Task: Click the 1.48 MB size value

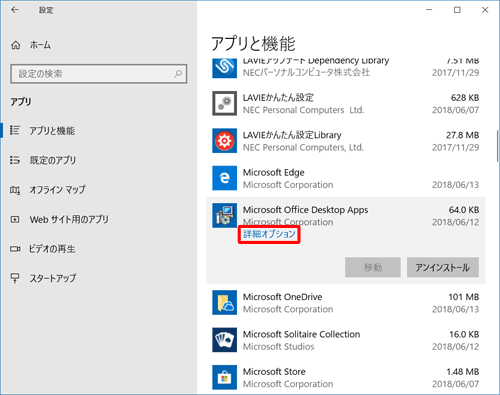Action: pyautogui.click(x=463, y=371)
